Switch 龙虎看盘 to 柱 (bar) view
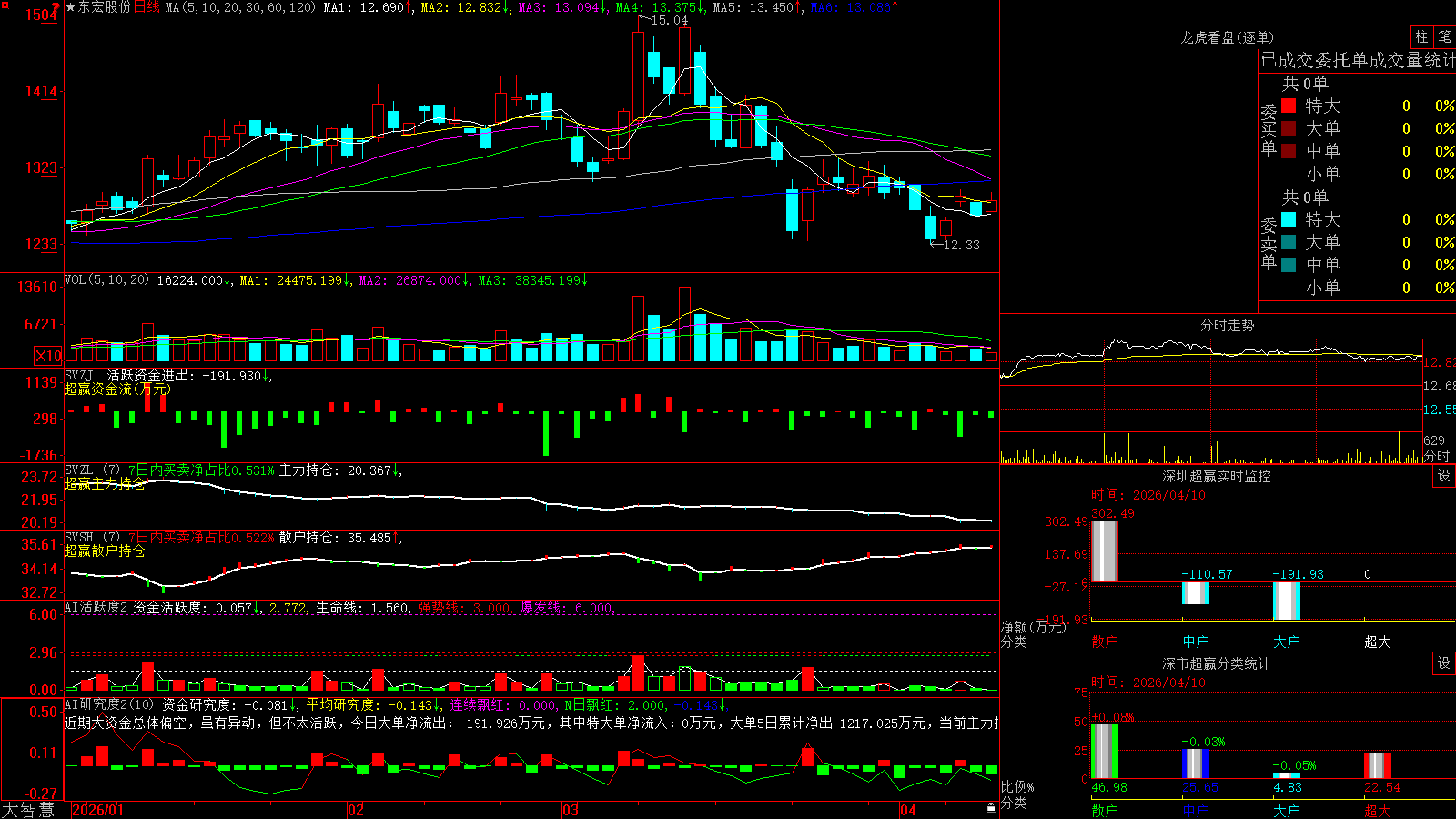1456x819 pixels. coord(1421,37)
